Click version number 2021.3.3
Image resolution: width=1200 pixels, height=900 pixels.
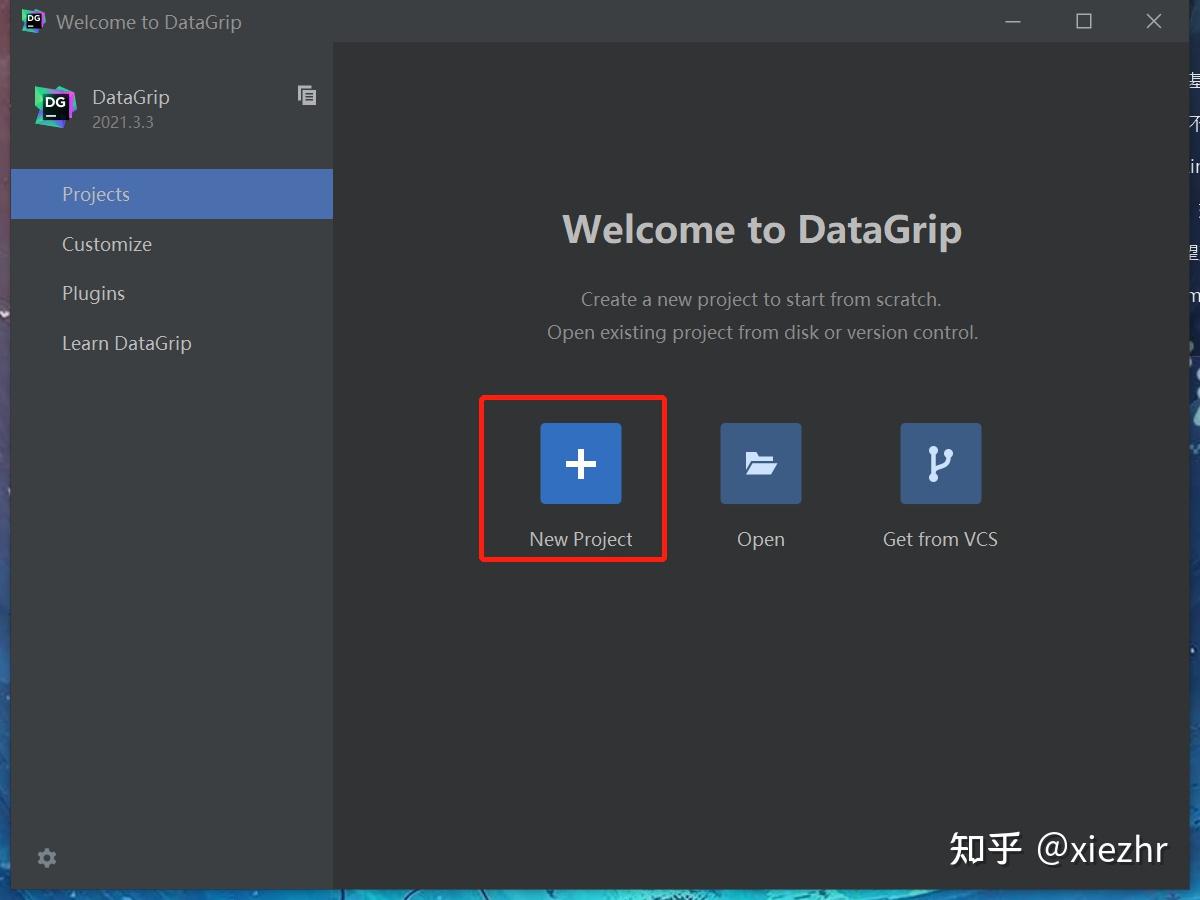(x=123, y=123)
